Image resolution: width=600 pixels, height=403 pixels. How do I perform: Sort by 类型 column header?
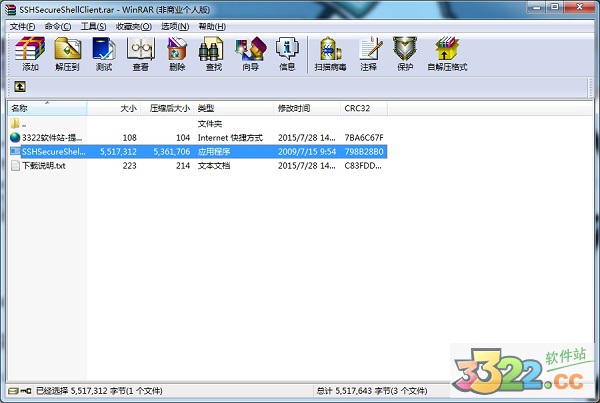tap(234, 108)
